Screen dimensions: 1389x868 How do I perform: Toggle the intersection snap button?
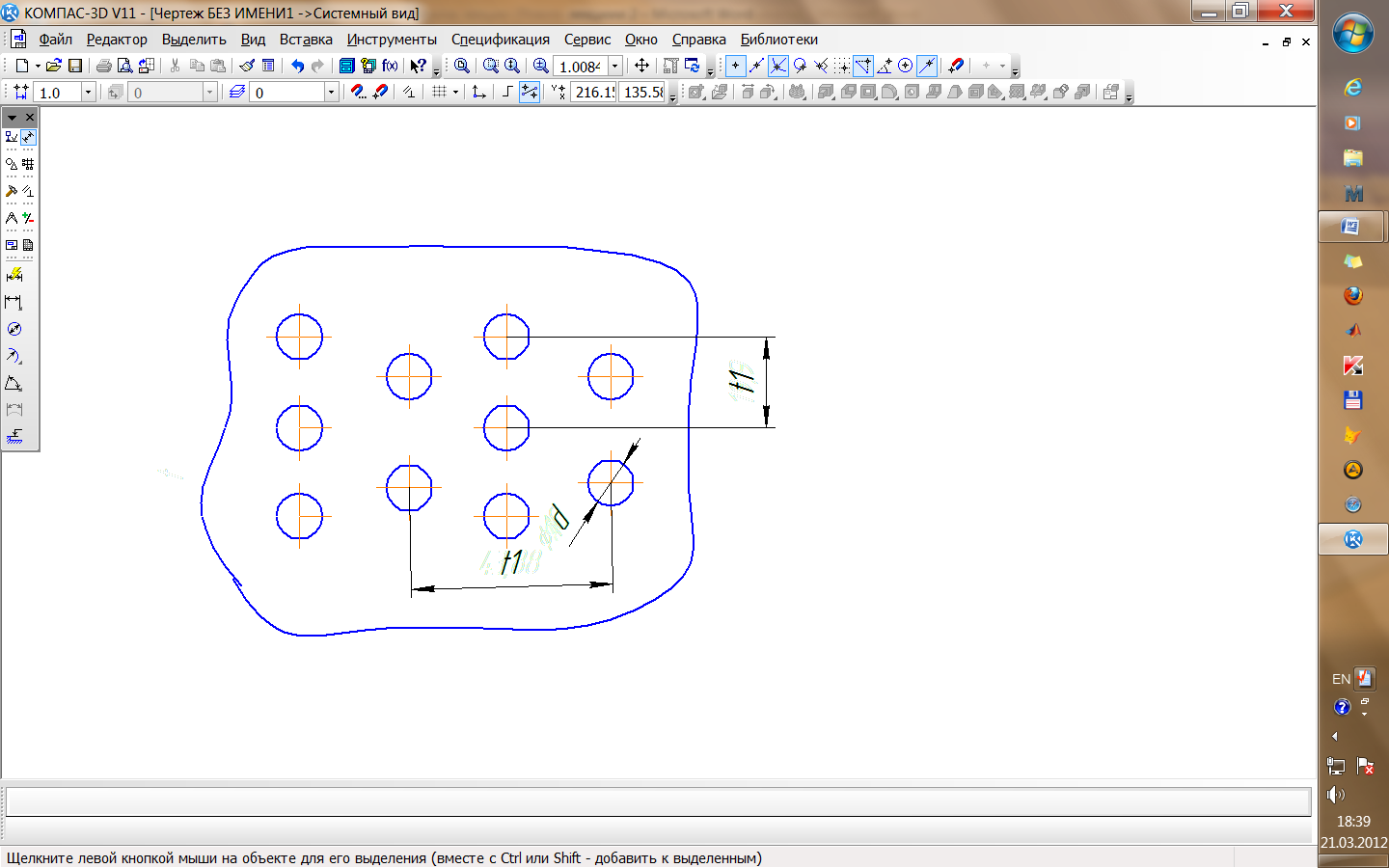point(777,66)
